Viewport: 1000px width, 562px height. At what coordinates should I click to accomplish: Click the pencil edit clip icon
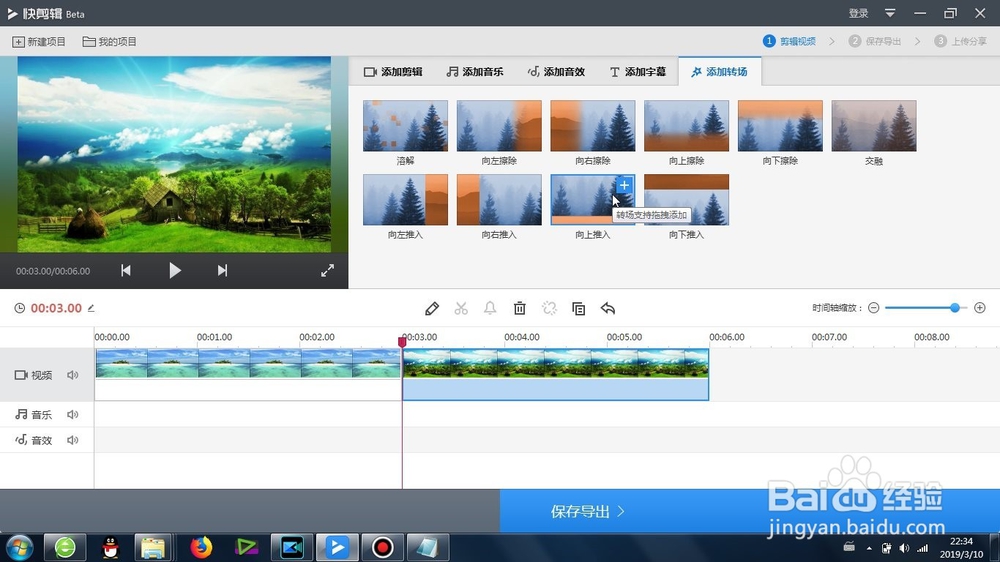pyautogui.click(x=432, y=309)
